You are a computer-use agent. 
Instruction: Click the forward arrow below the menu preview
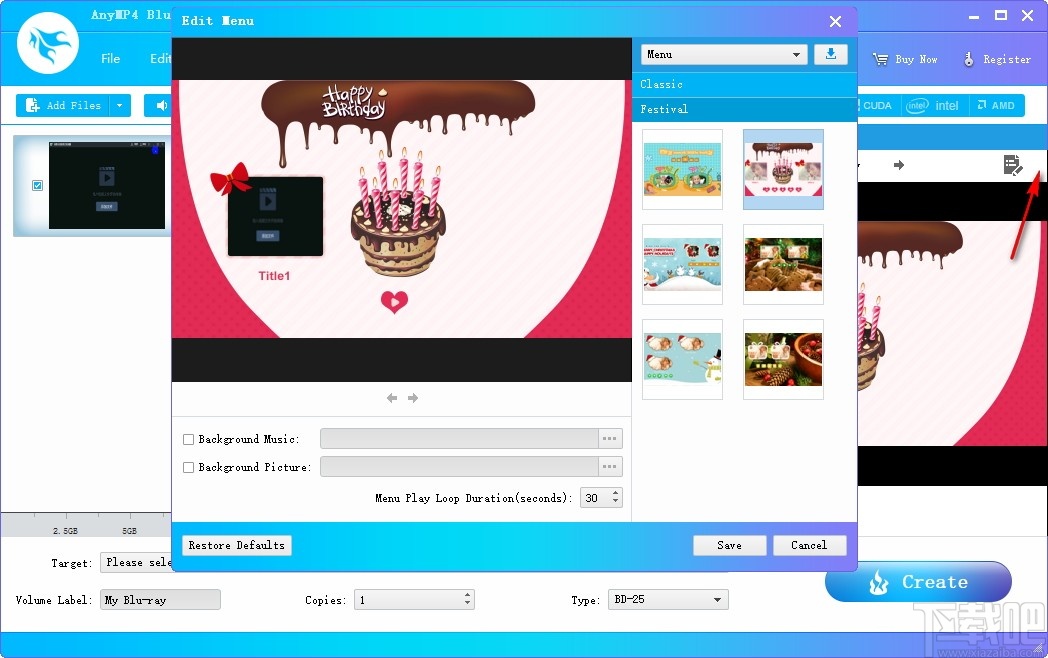pyautogui.click(x=413, y=397)
